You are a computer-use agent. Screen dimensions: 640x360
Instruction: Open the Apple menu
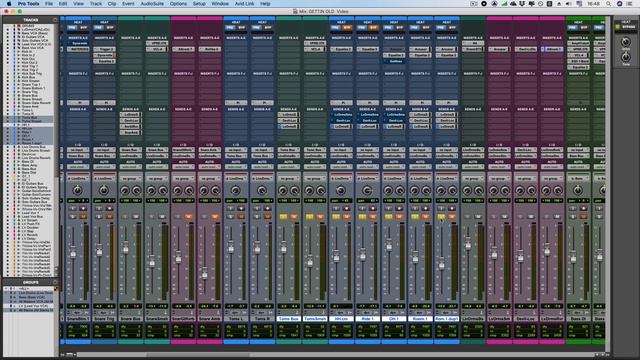click(9, 4)
